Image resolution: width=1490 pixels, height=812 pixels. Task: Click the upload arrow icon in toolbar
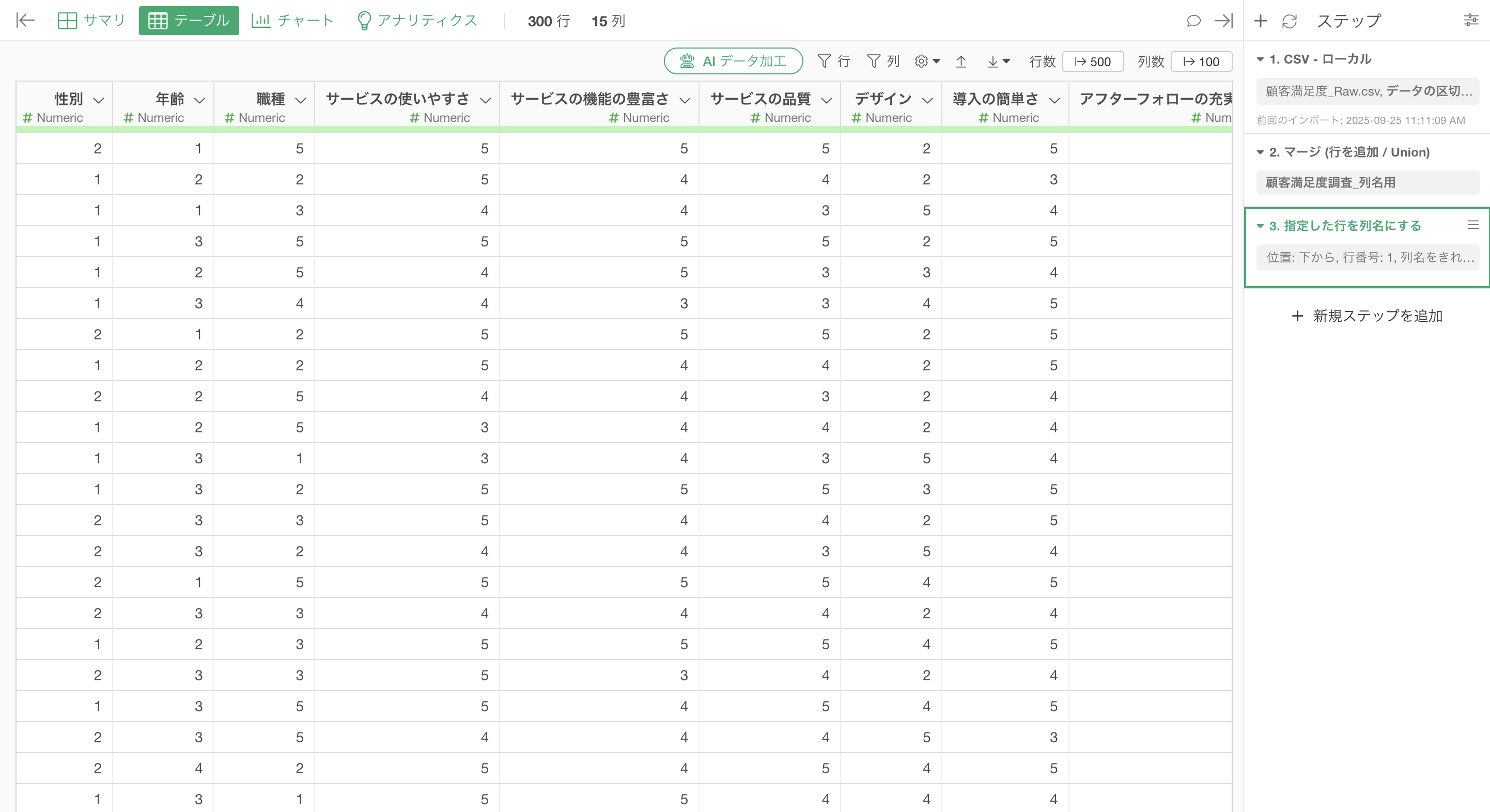961,61
